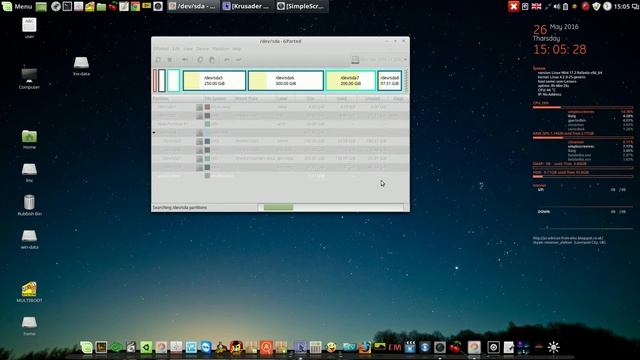The height and width of the screenshot is (360, 640).
Task: Collapse the extended partition tree row arrow
Action: coord(154,132)
